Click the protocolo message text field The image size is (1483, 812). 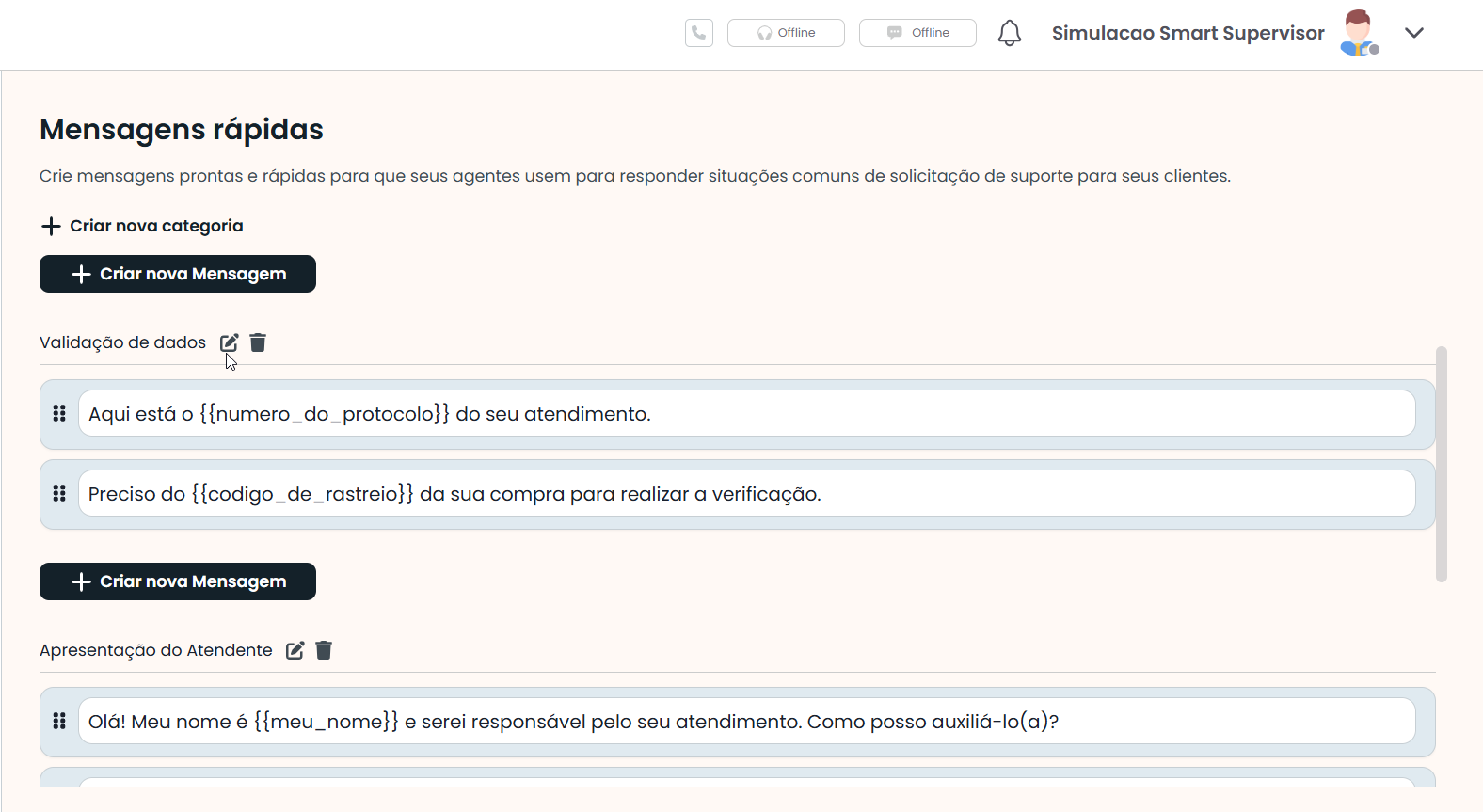(746, 414)
